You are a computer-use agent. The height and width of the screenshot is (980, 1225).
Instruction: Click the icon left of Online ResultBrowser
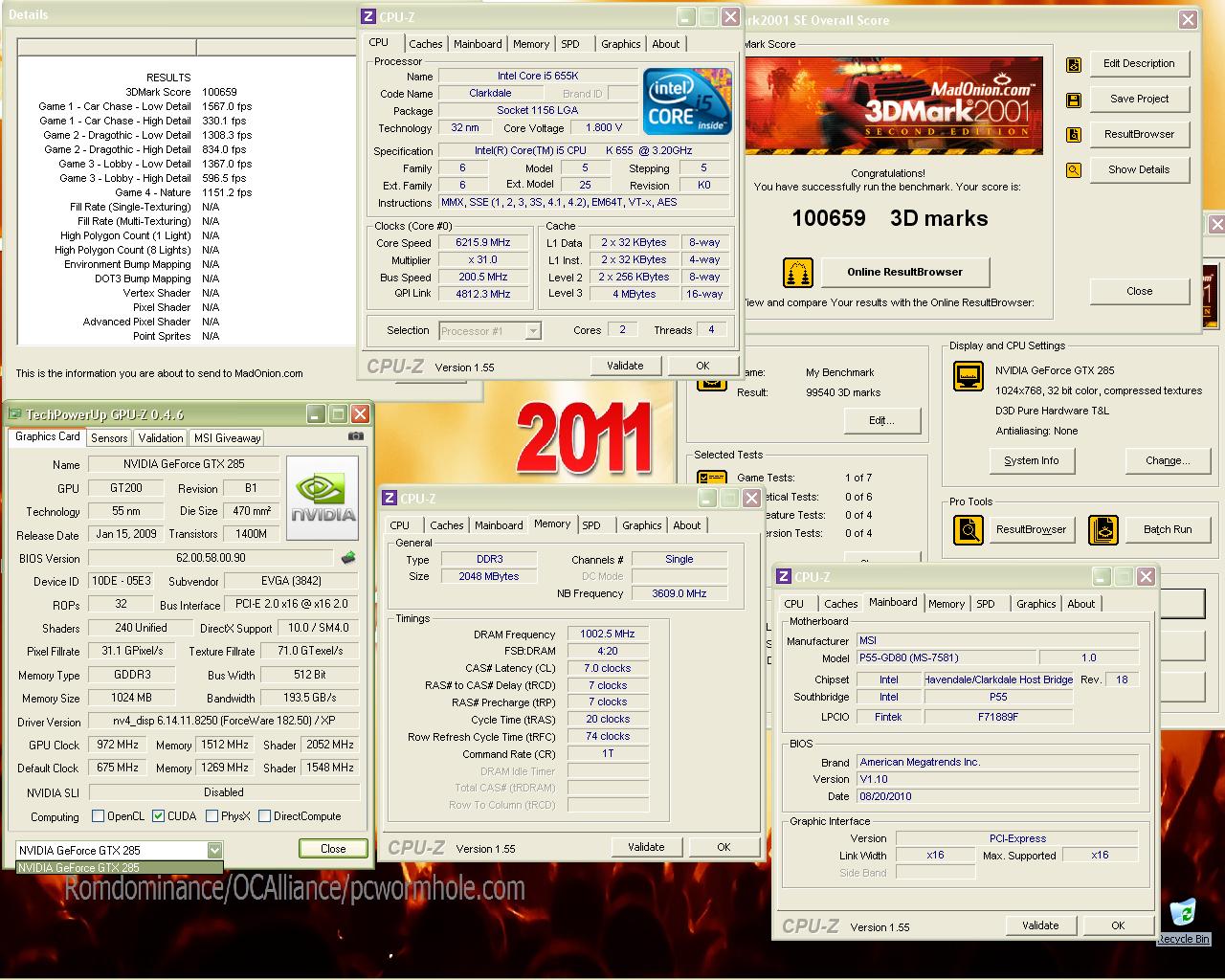coord(797,273)
